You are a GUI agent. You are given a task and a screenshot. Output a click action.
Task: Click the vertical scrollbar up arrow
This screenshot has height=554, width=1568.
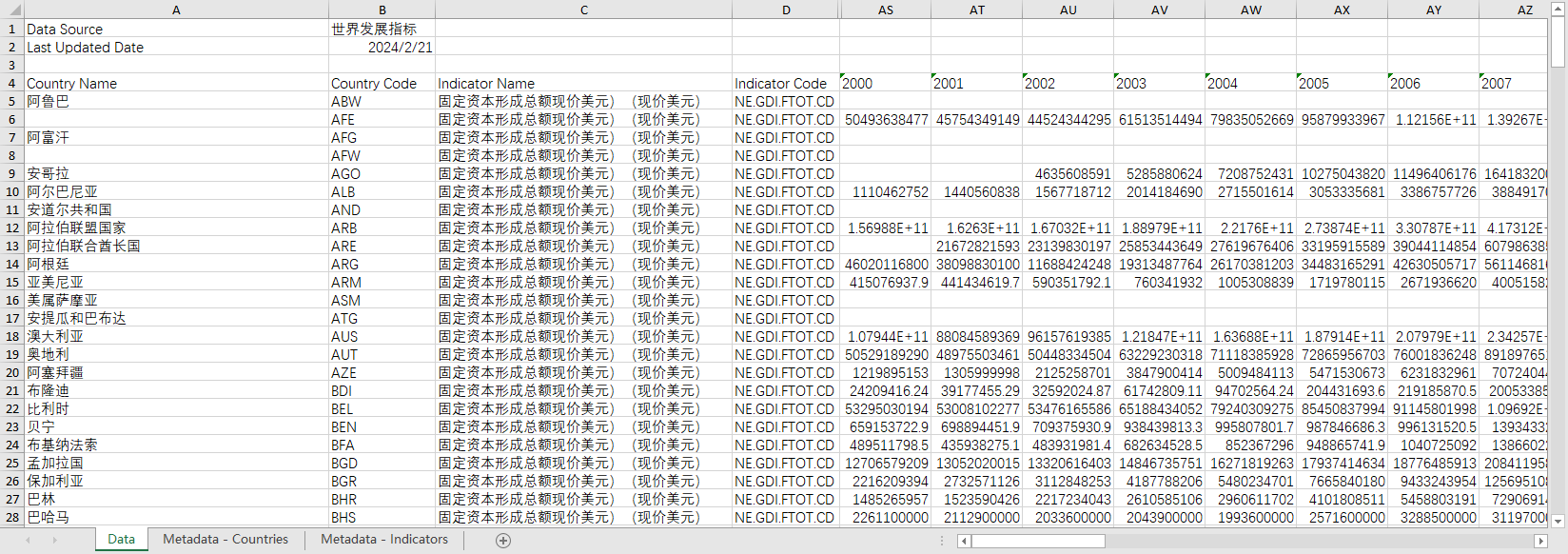tap(1558, 9)
